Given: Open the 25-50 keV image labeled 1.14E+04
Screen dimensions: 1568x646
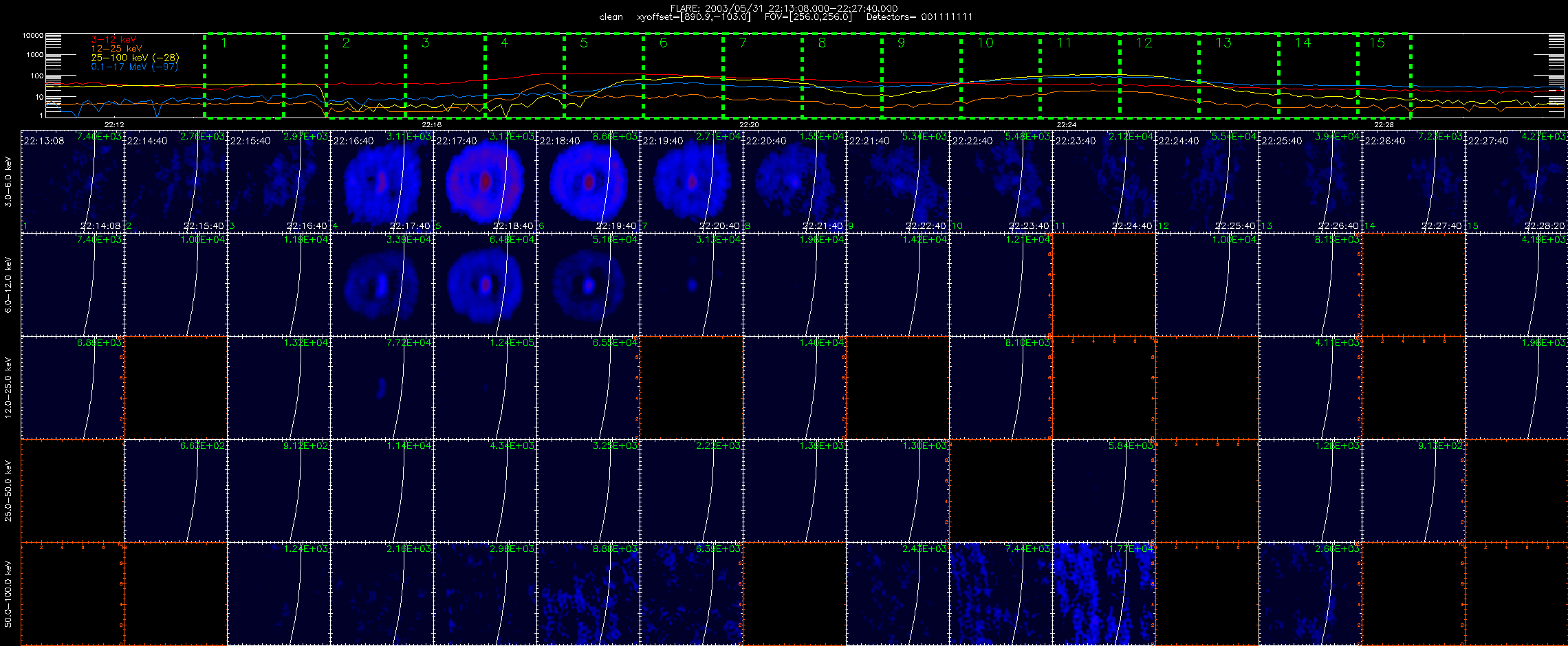Looking at the screenshot, I should click(x=382, y=491).
